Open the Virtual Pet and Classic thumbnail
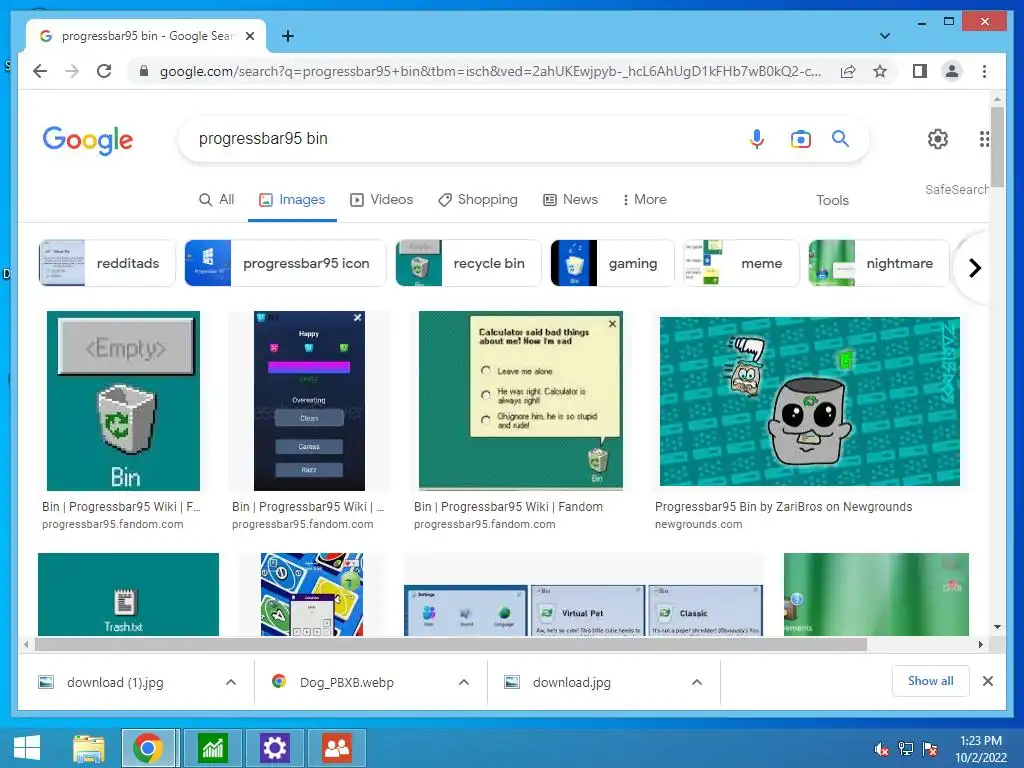Screen dimensions: 1024x768 tap(583, 609)
